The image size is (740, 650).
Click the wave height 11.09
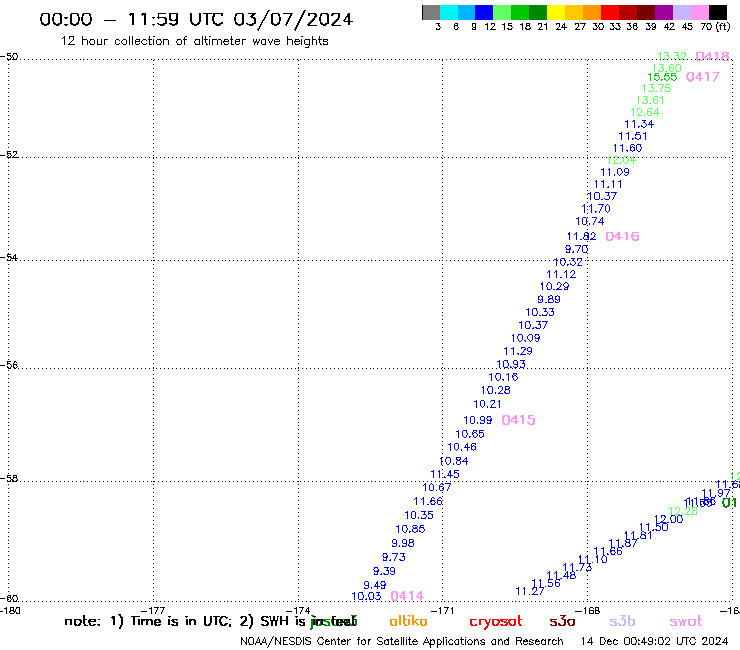pos(615,172)
